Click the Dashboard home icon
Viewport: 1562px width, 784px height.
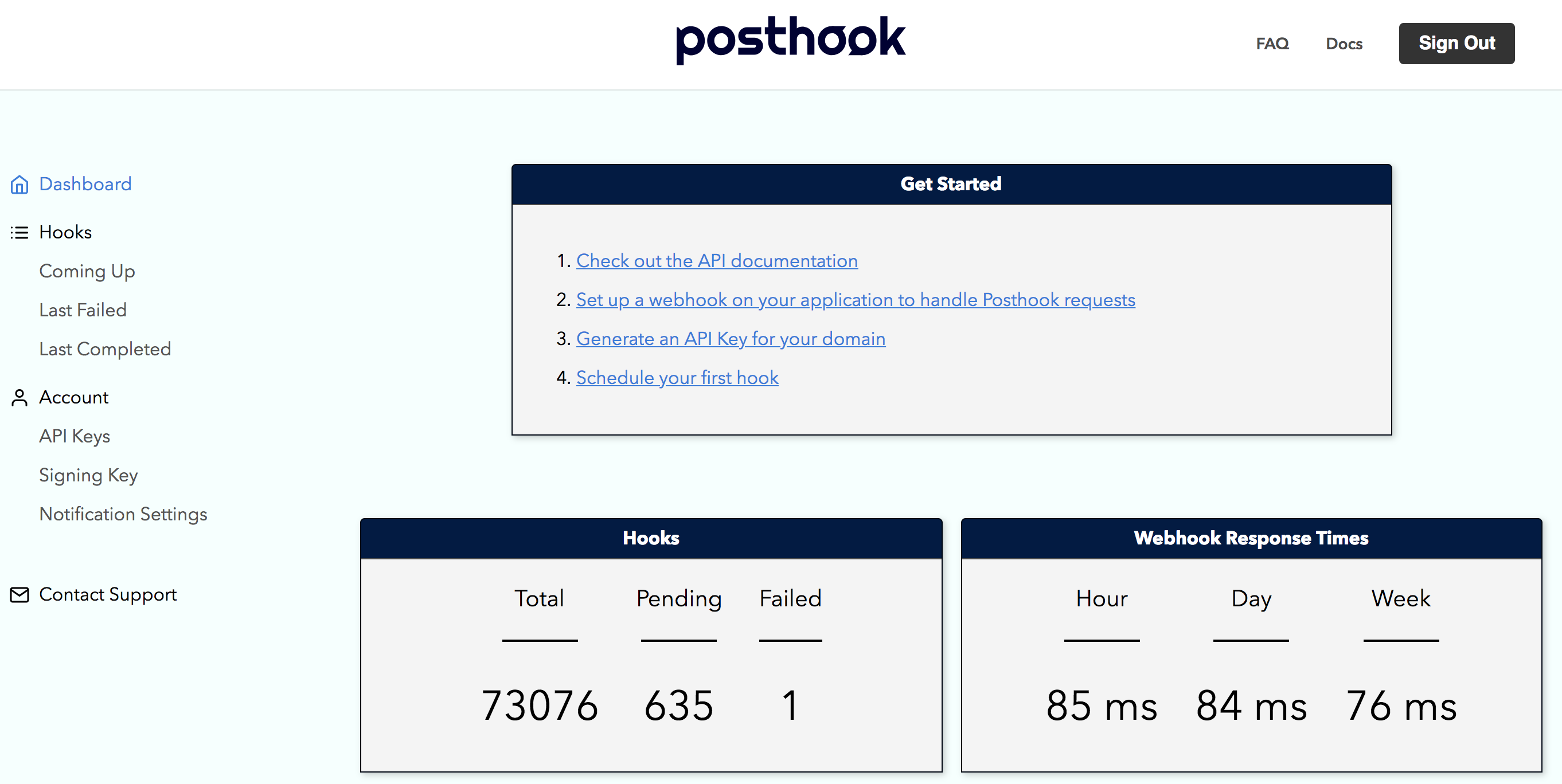19,184
